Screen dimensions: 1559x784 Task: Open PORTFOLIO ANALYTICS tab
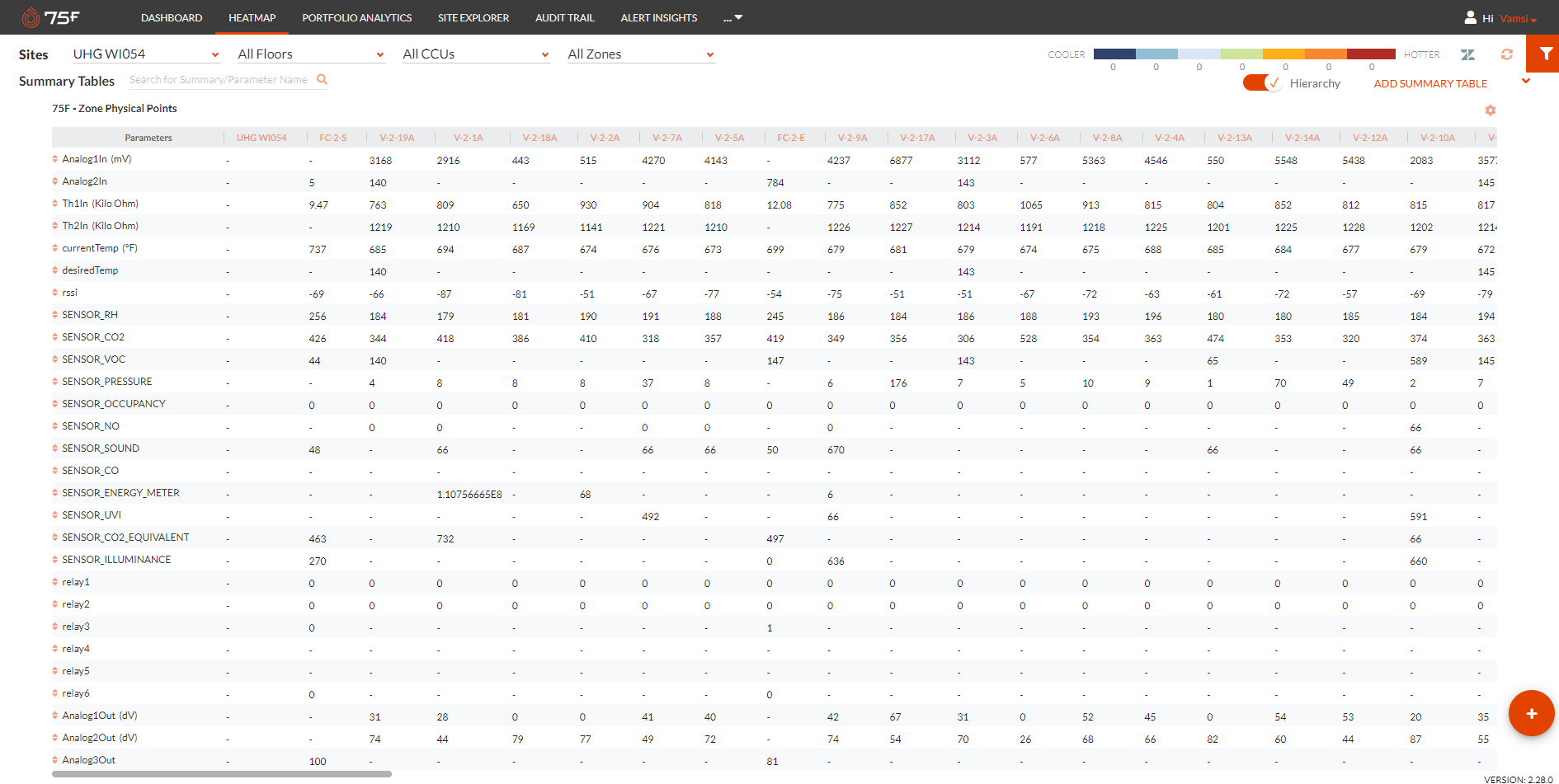(357, 17)
